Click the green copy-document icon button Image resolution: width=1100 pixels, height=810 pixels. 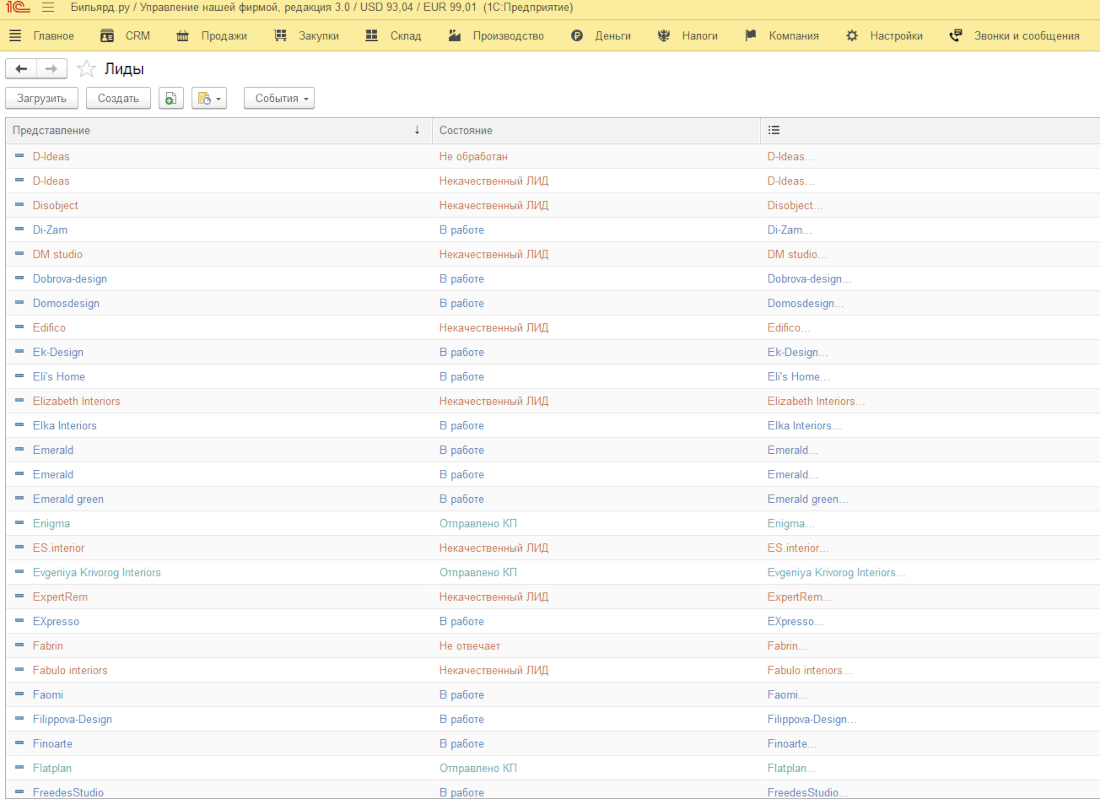171,98
